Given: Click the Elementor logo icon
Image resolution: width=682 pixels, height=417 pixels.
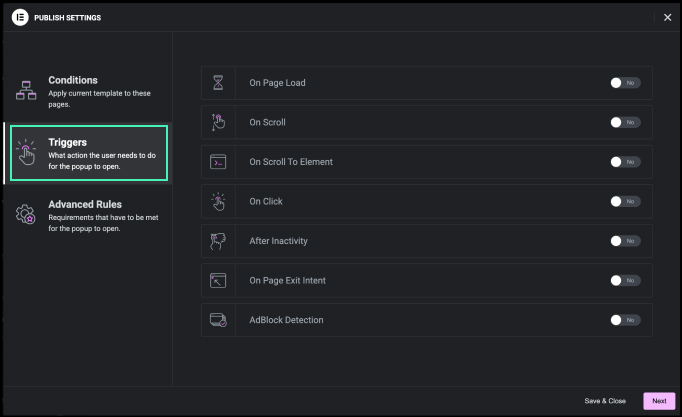Looking at the screenshot, I should tap(19, 17).
